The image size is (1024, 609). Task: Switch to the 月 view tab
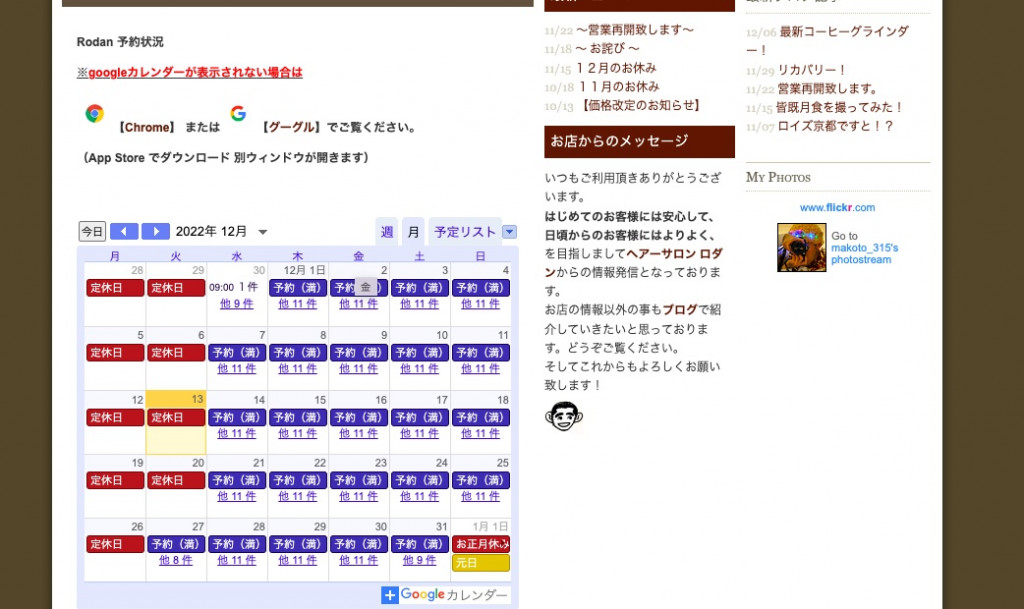point(413,232)
